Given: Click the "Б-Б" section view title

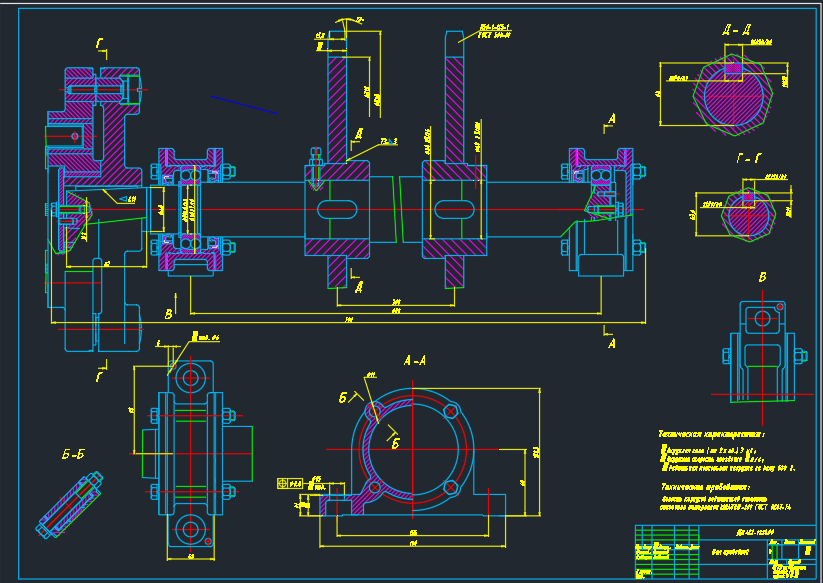Looking at the screenshot, I should (73, 454).
